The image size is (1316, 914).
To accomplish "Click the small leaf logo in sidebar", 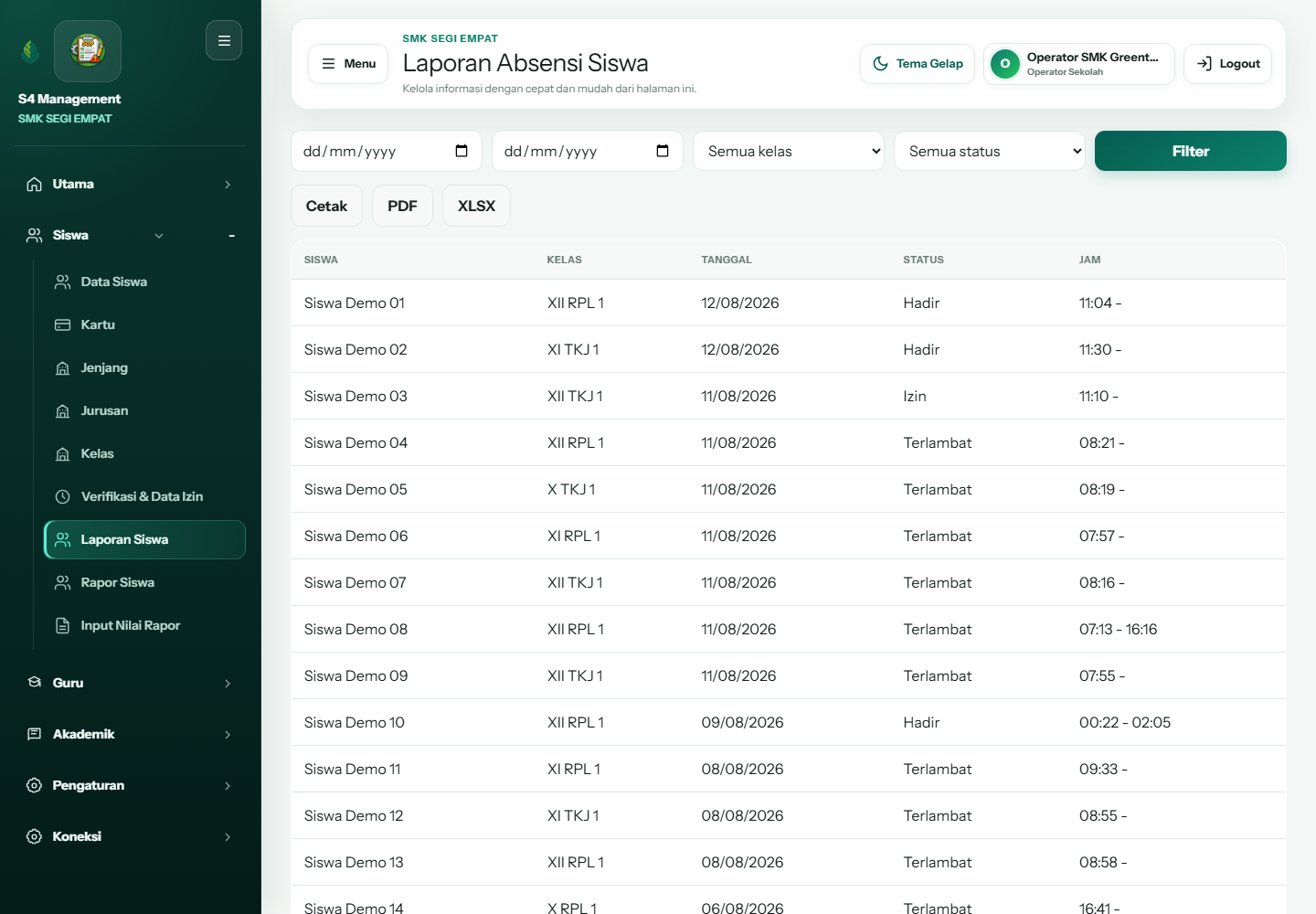I will [x=30, y=51].
